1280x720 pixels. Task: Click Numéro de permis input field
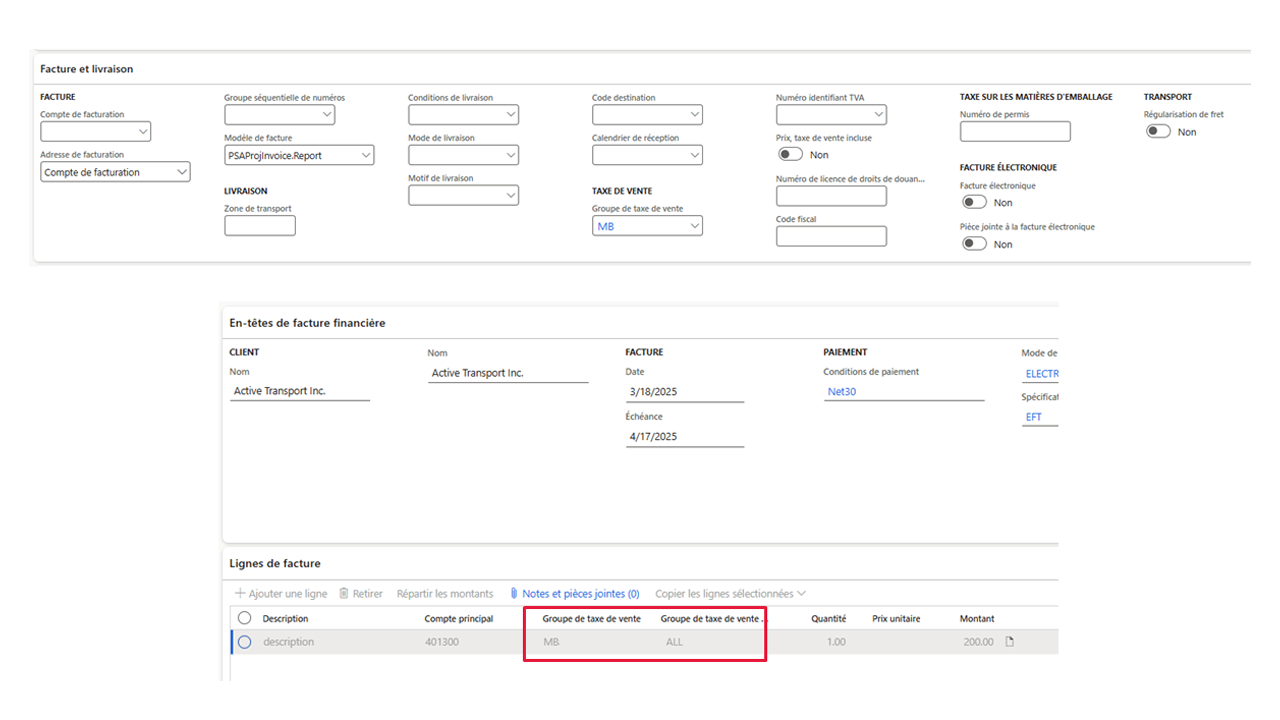point(1015,131)
